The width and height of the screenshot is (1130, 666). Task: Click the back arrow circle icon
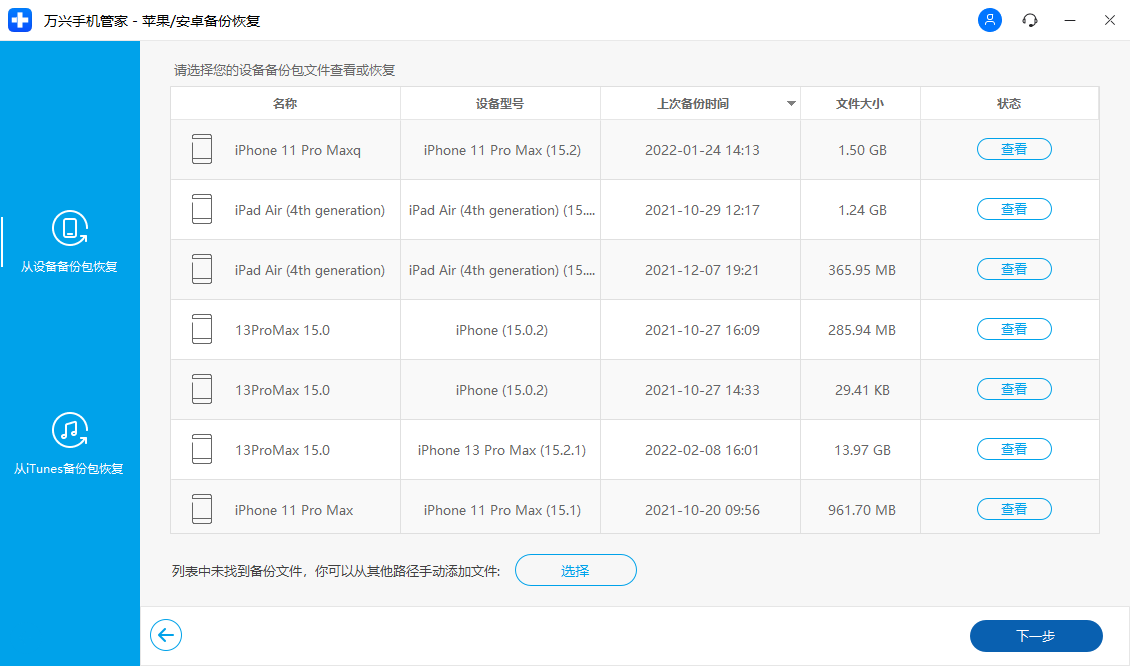pos(166,635)
